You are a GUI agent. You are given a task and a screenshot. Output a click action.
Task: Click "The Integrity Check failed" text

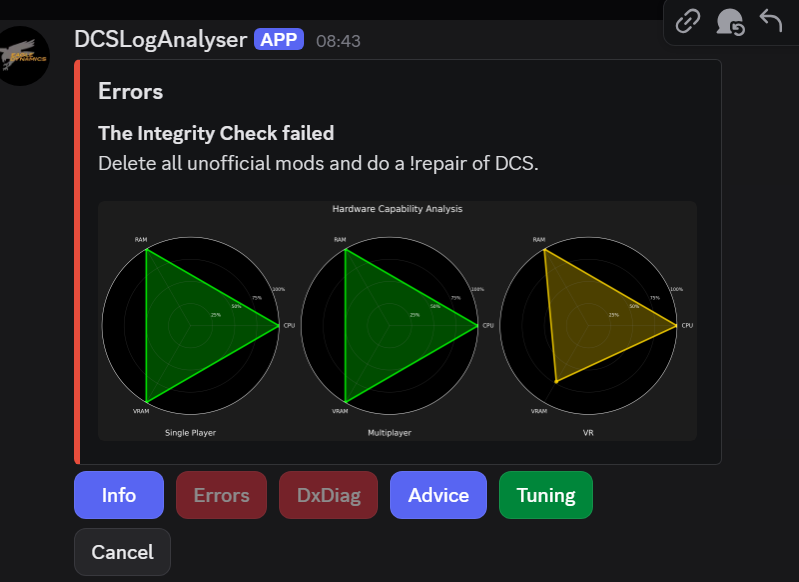(216, 133)
